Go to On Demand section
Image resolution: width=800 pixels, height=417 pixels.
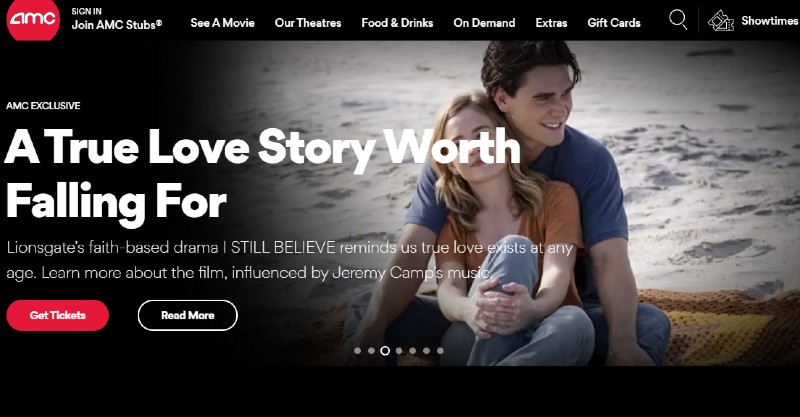(x=484, y=23)
